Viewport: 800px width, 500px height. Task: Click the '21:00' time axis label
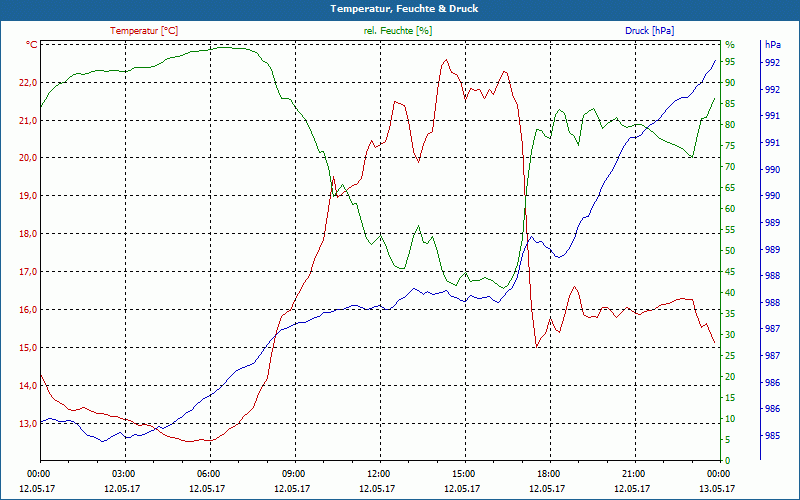(633, 474)
